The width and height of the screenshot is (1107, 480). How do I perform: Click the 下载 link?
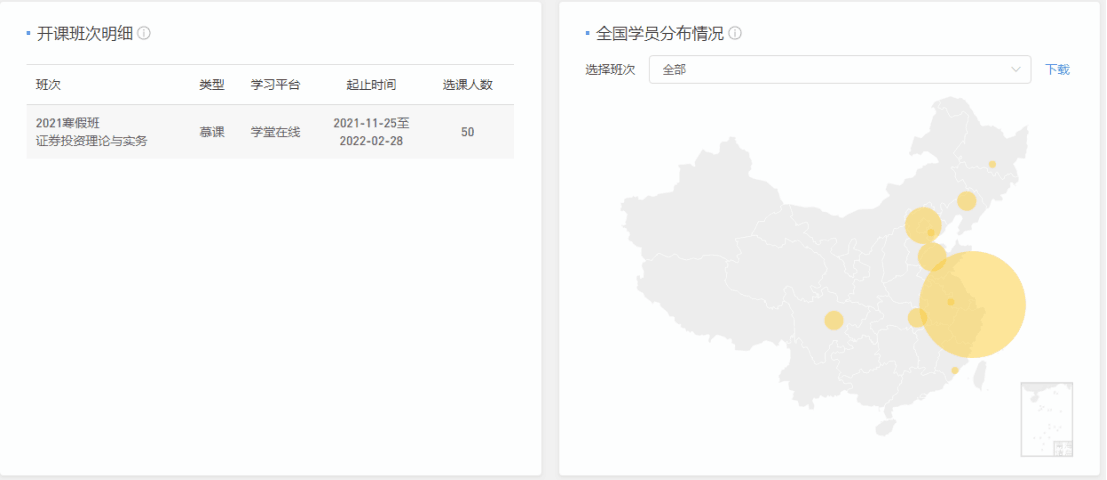click(1057, 69)
